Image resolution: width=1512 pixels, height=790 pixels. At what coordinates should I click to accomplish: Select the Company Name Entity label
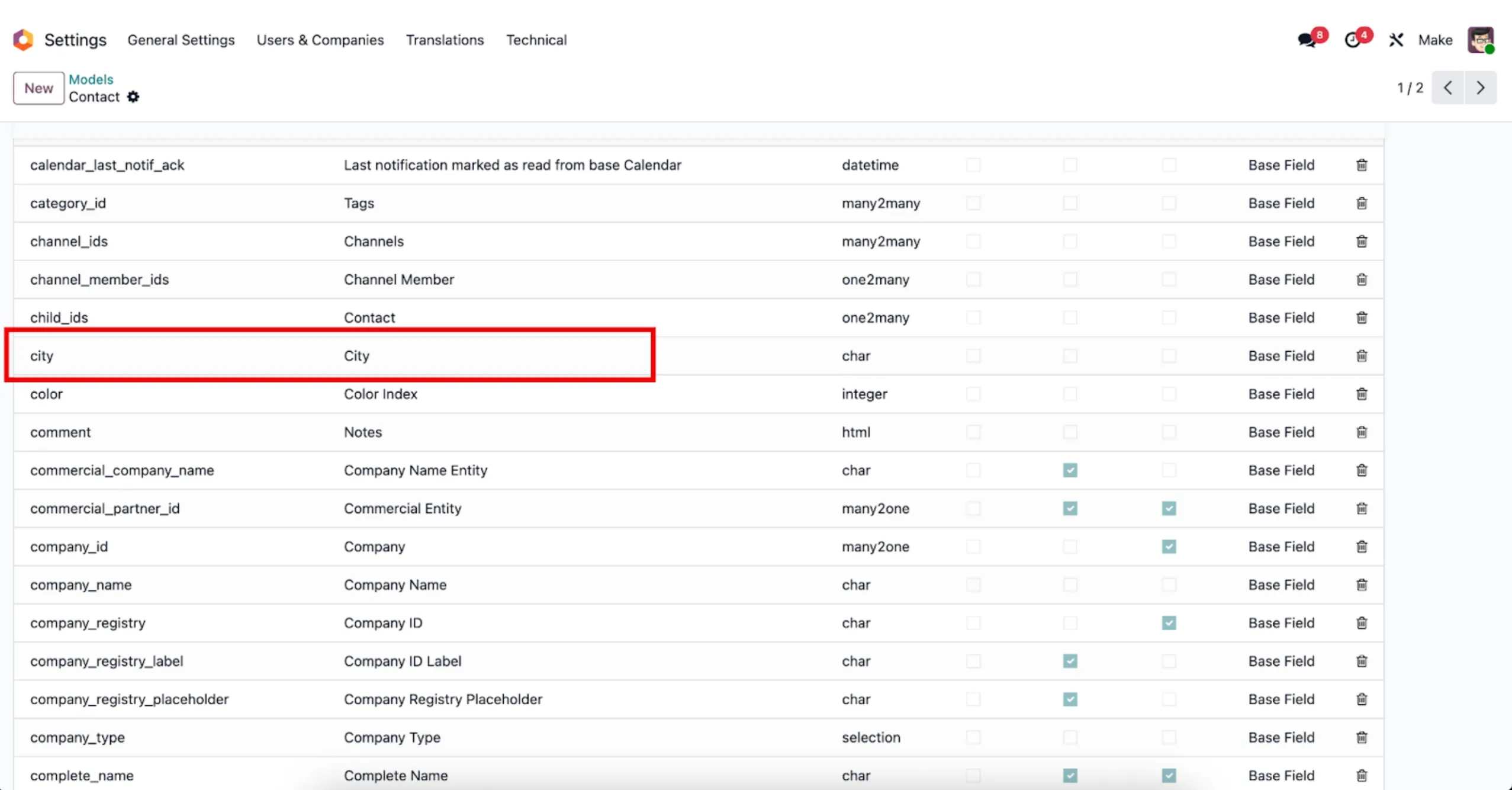416,470
